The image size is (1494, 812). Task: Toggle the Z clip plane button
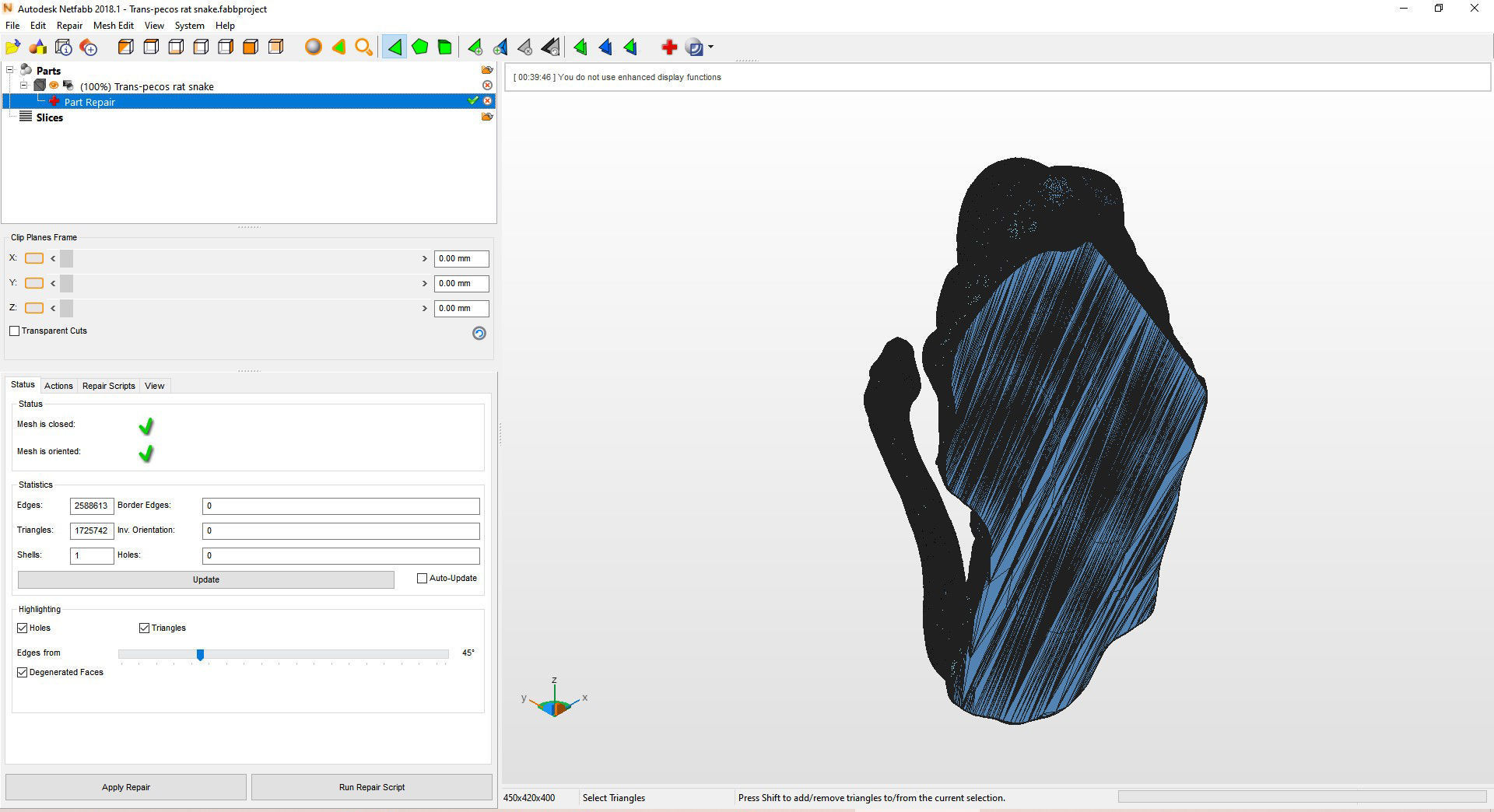tap(34, 308)
